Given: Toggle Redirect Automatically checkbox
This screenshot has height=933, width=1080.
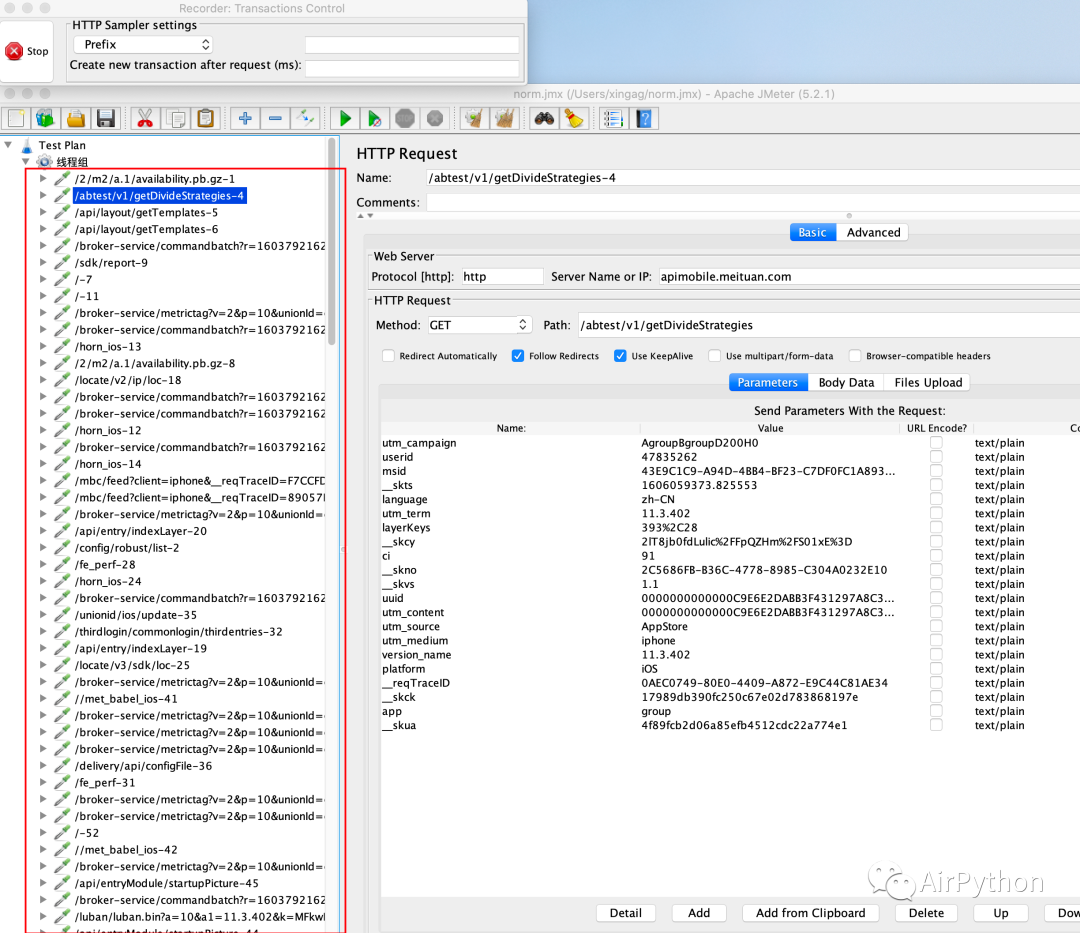Looking at the screenshot, I should [x=388, y=356].
